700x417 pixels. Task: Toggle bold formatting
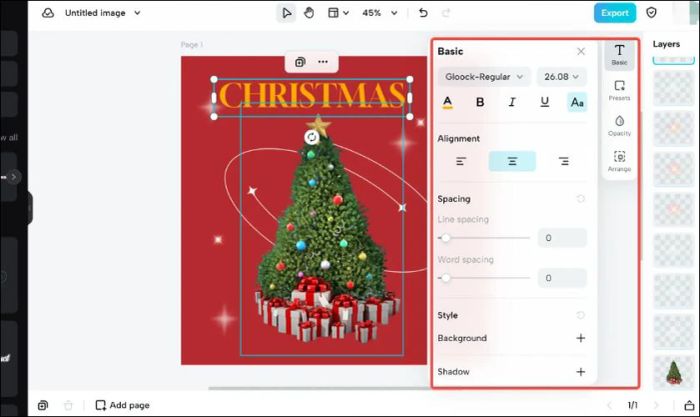pyautogui.click(x=480, y=102)
